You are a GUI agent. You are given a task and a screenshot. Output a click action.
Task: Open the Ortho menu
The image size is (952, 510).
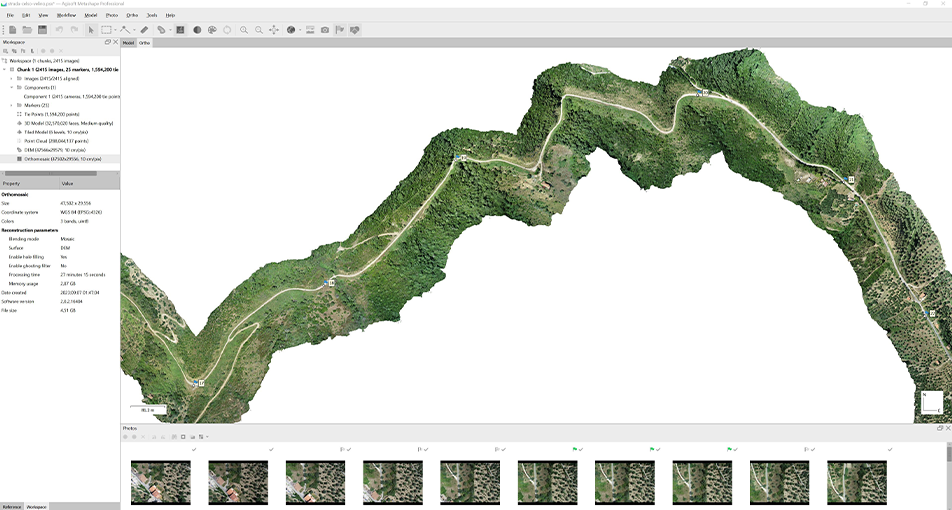pyautogui.click(x=132, y=15)
